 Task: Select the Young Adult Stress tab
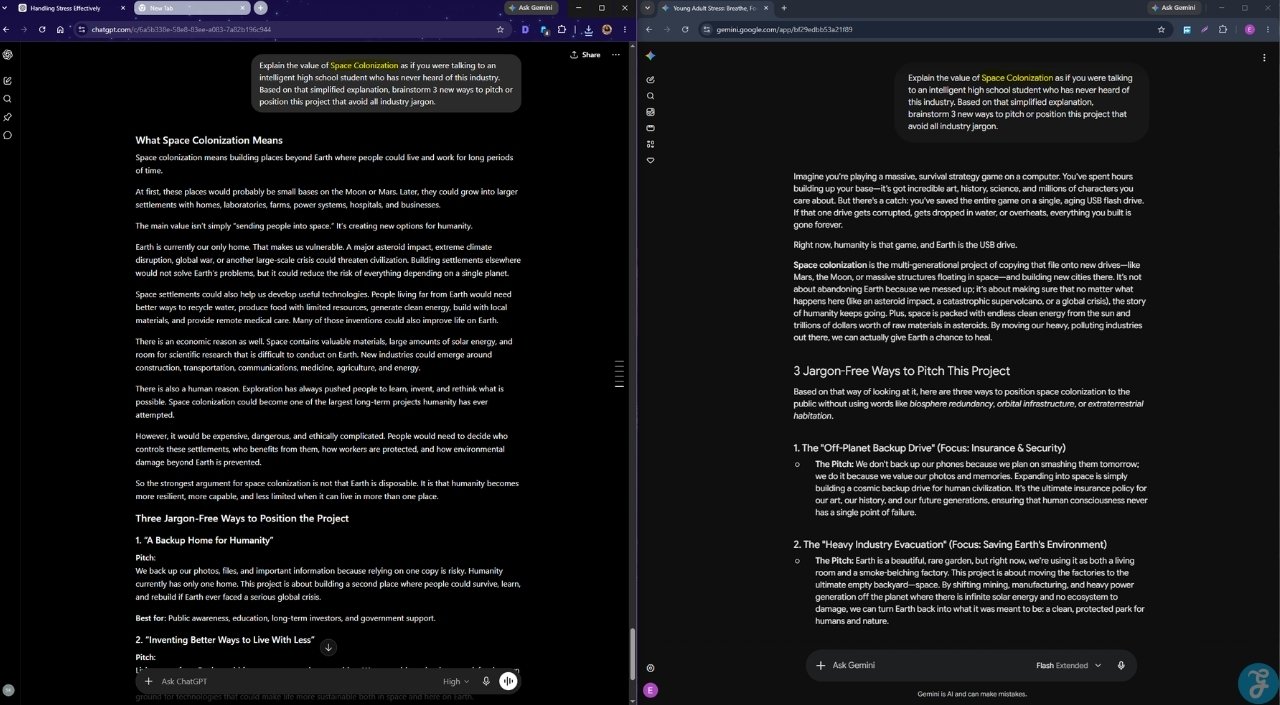pos(716,8)
